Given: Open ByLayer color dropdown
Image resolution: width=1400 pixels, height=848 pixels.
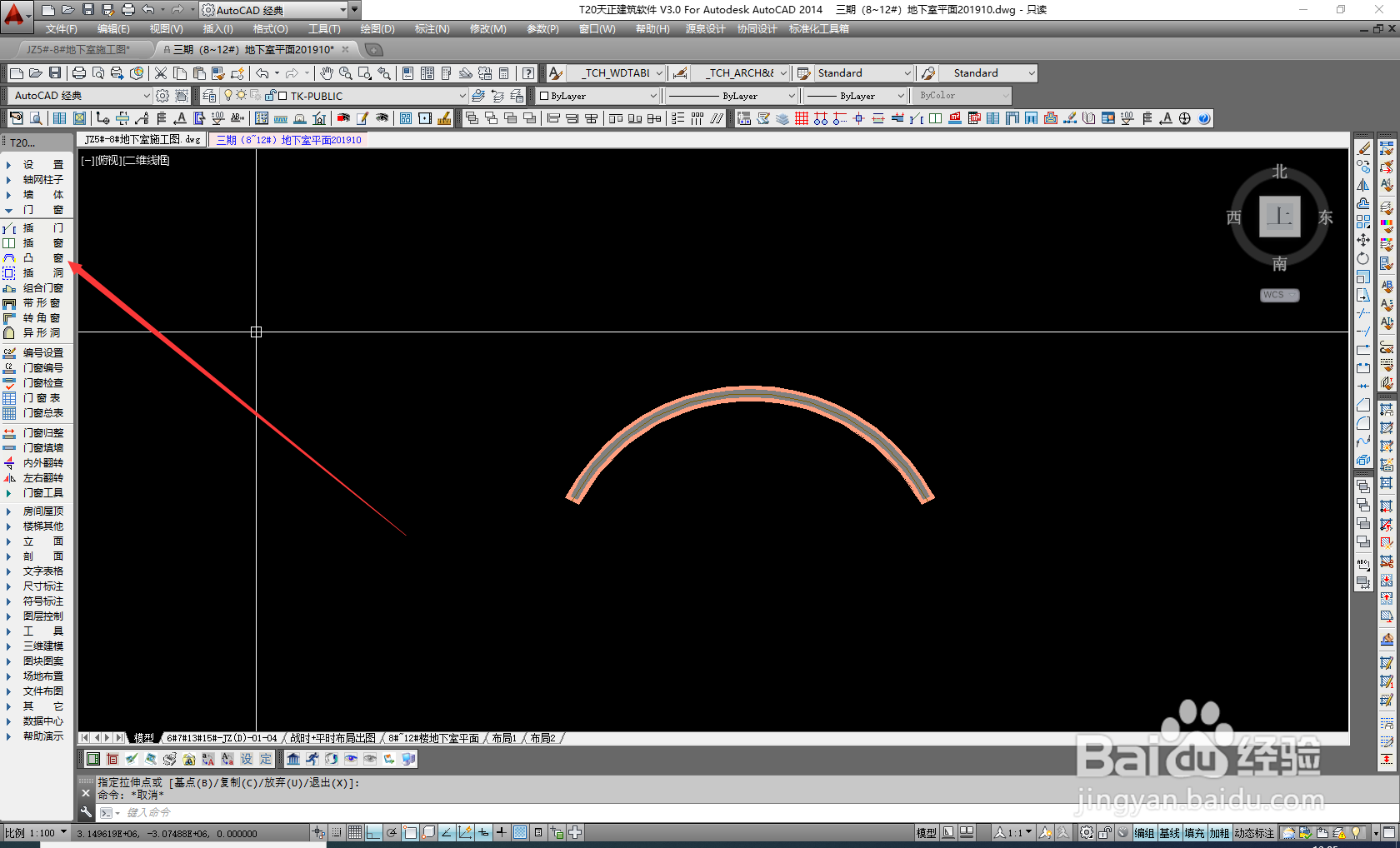Looking at the screenshot, I should [653, 96].
